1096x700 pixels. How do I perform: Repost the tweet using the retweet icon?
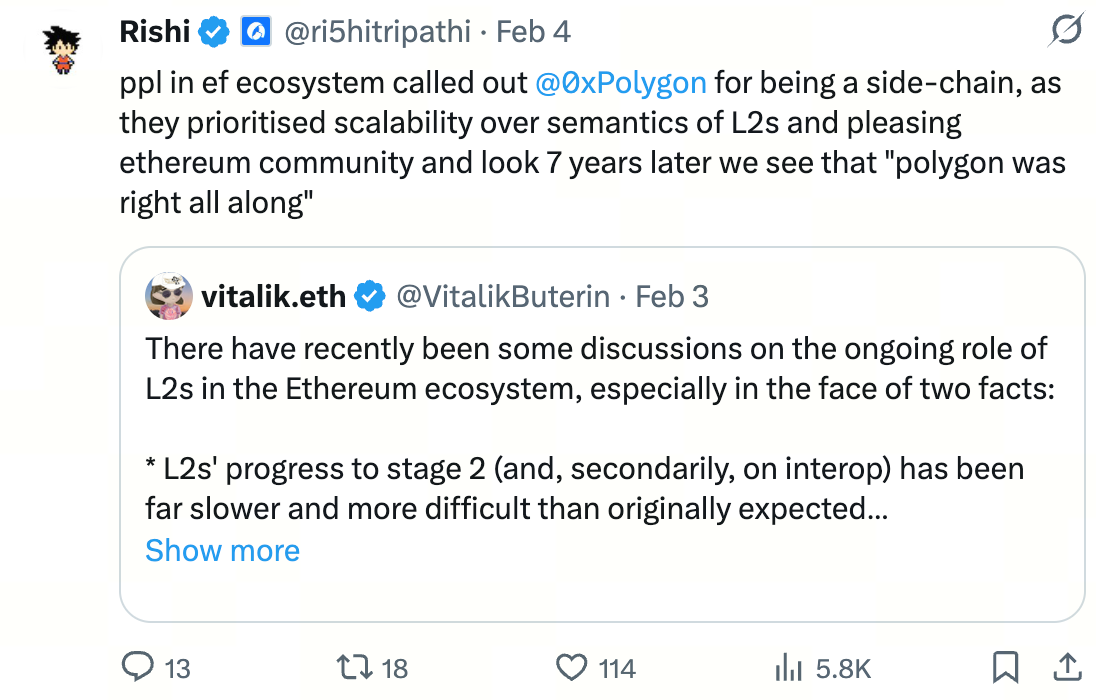[x=351, y=667]
